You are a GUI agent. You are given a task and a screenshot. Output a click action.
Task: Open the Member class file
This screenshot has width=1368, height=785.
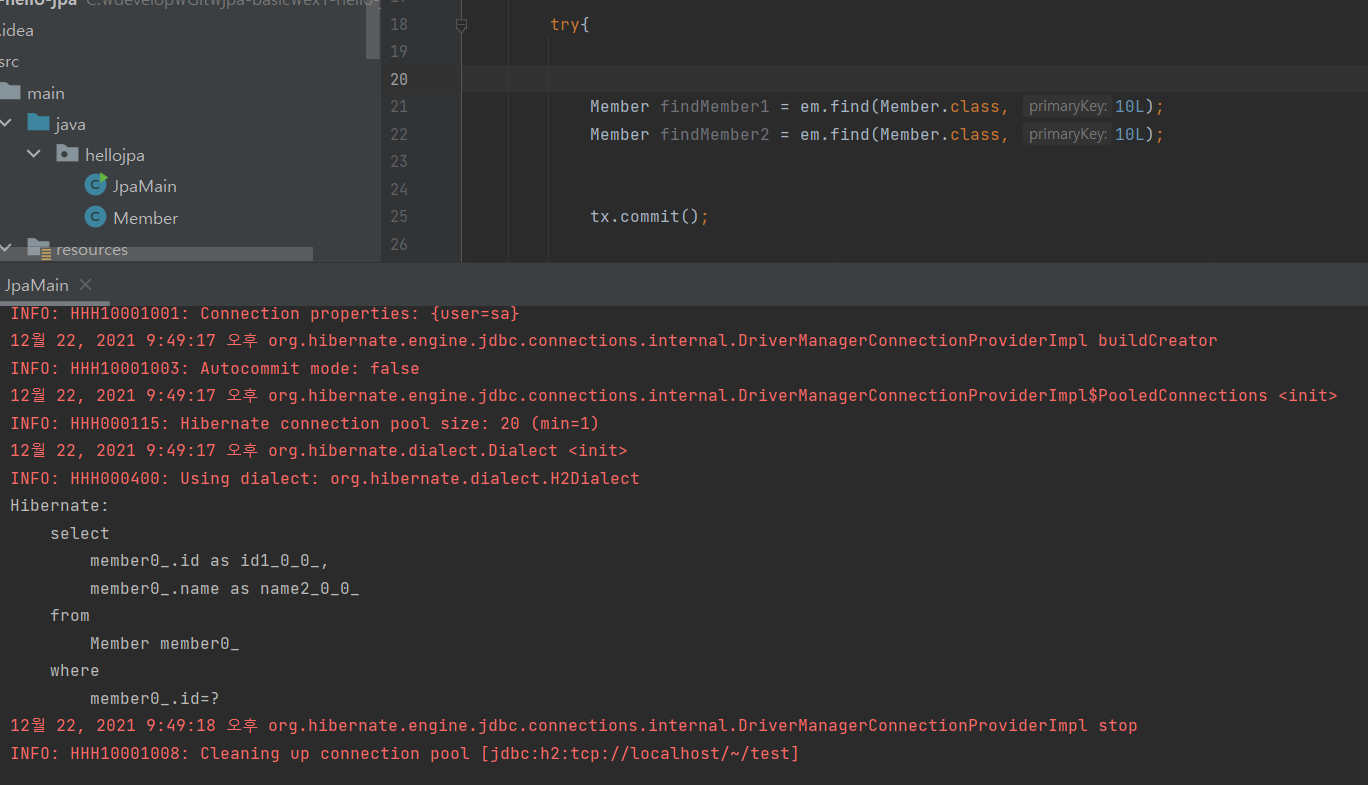[x=145, y=218]
